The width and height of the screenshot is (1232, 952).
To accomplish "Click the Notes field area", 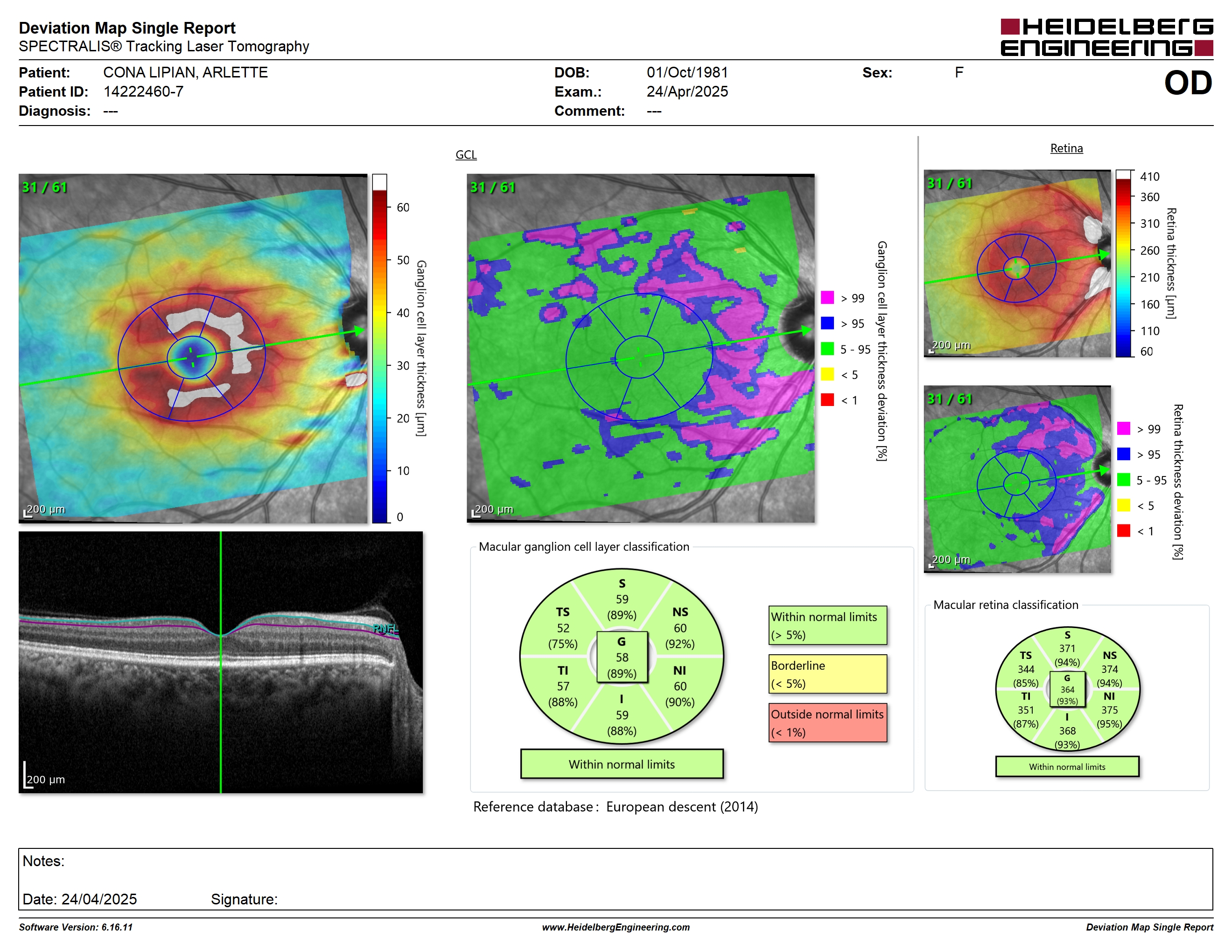I will [x=616, y=879].
